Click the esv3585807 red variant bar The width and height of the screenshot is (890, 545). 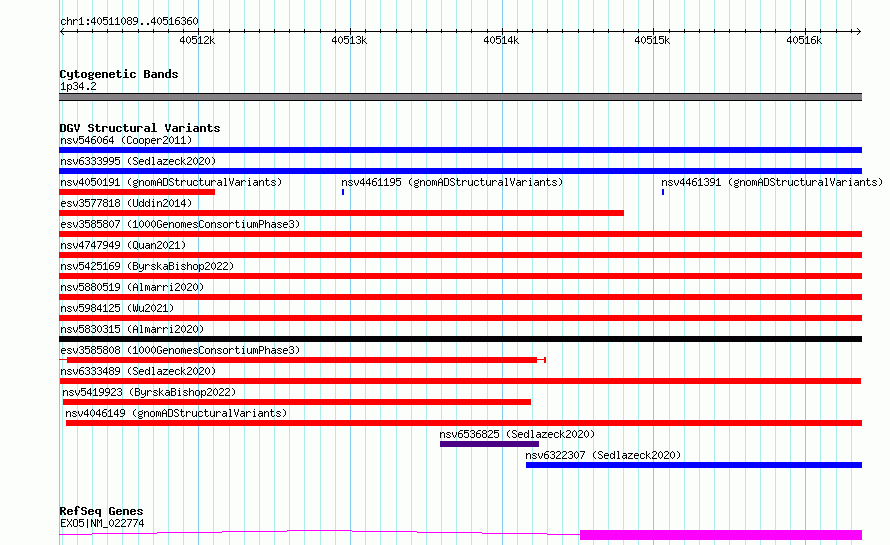point(460,234)
